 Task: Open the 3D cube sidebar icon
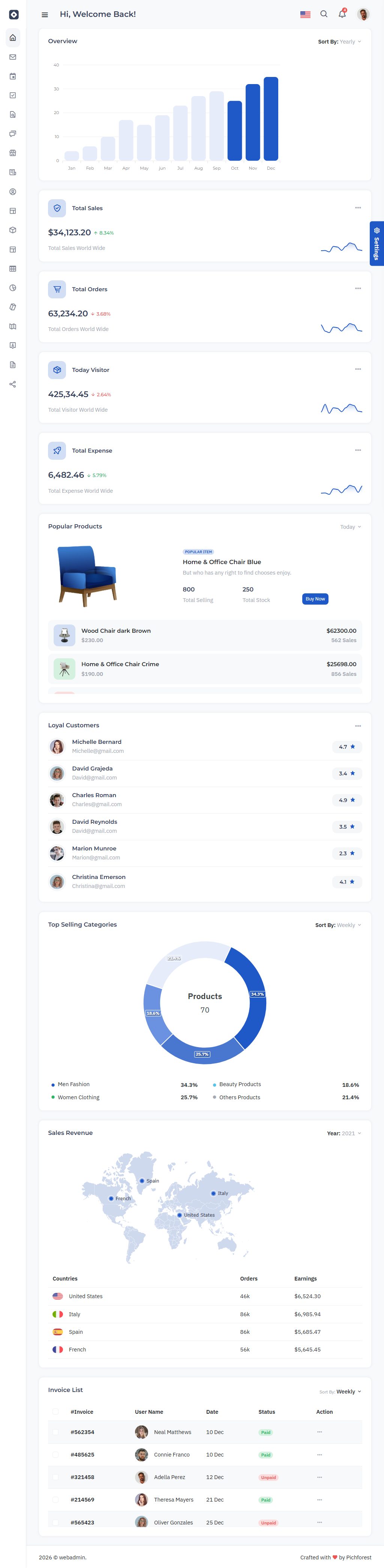click(13, 230)
